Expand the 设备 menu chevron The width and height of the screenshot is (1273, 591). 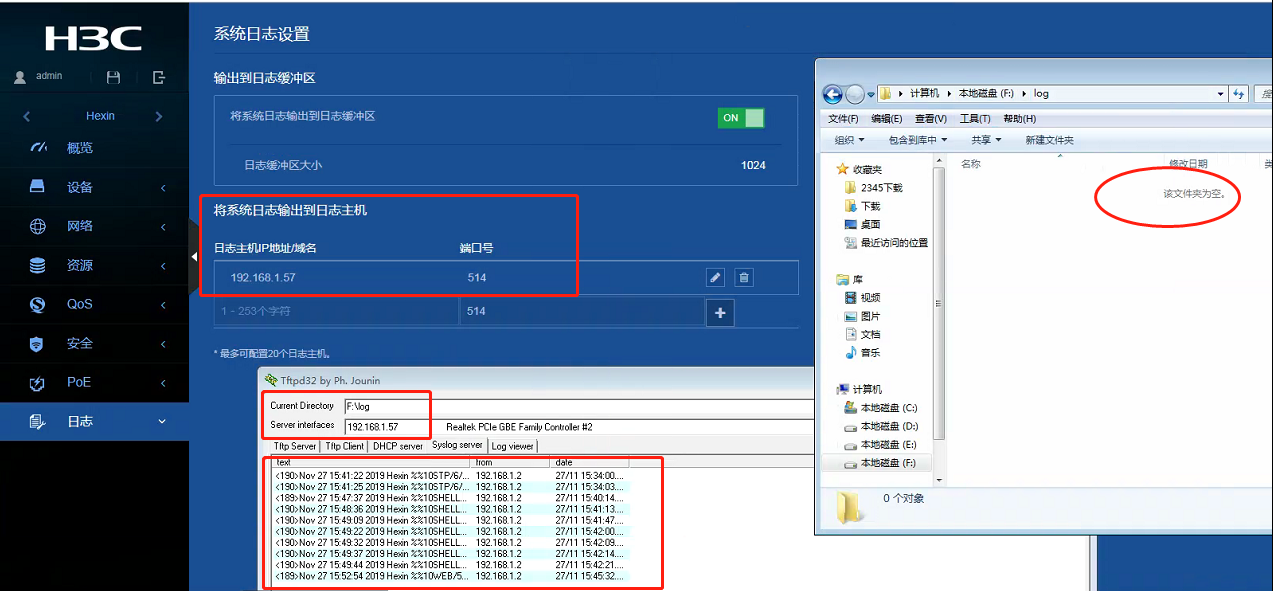163,187
